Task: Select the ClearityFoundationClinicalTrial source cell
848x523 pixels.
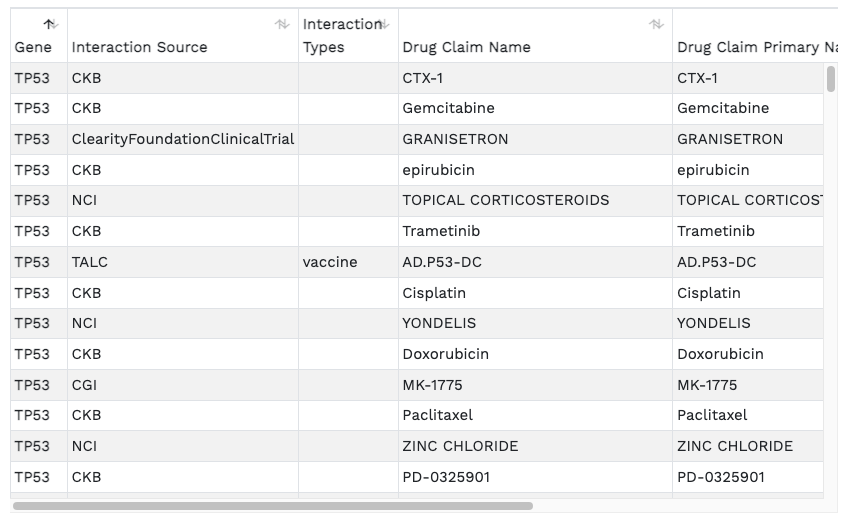Action: pyautogui.click(x=183, y=139)
